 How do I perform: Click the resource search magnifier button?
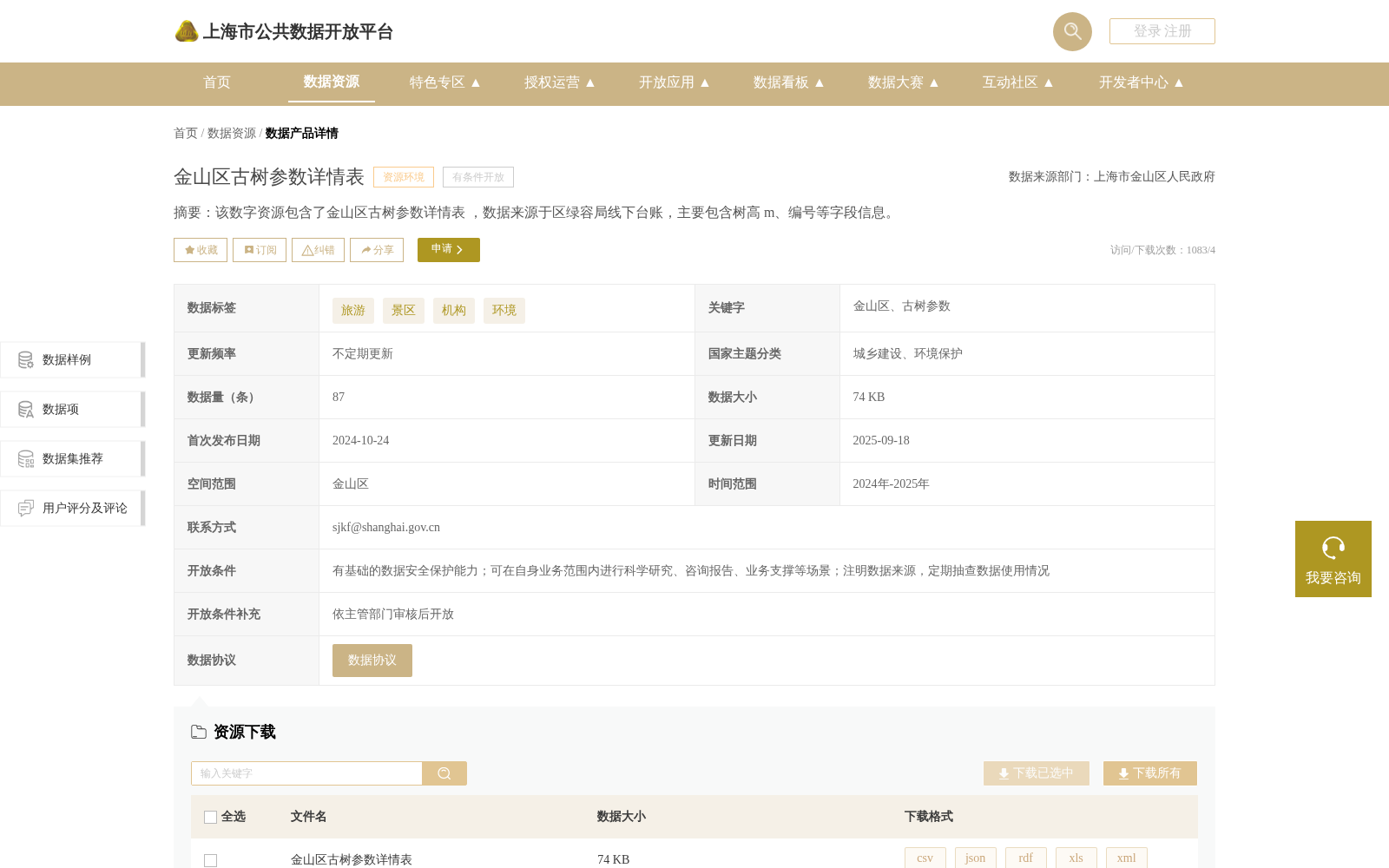click(x=444, y=773)
